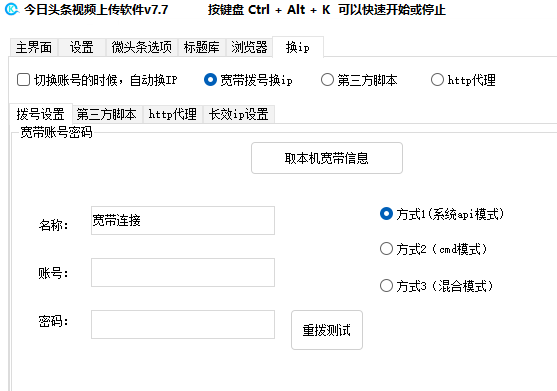The height and width of the screenshot is (391, 557).
Task: Open the 设置 tab
Action: pos(81,47)
